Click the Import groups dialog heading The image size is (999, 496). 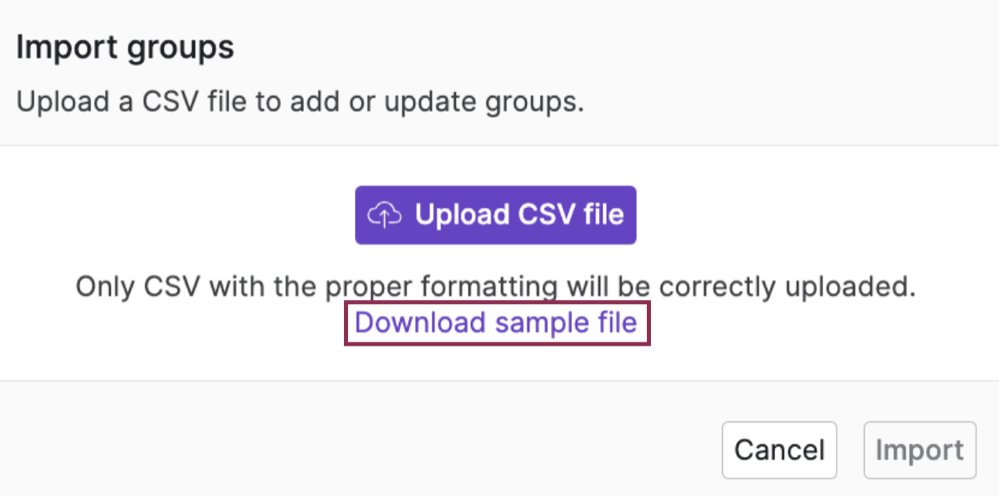pos(125,48)
